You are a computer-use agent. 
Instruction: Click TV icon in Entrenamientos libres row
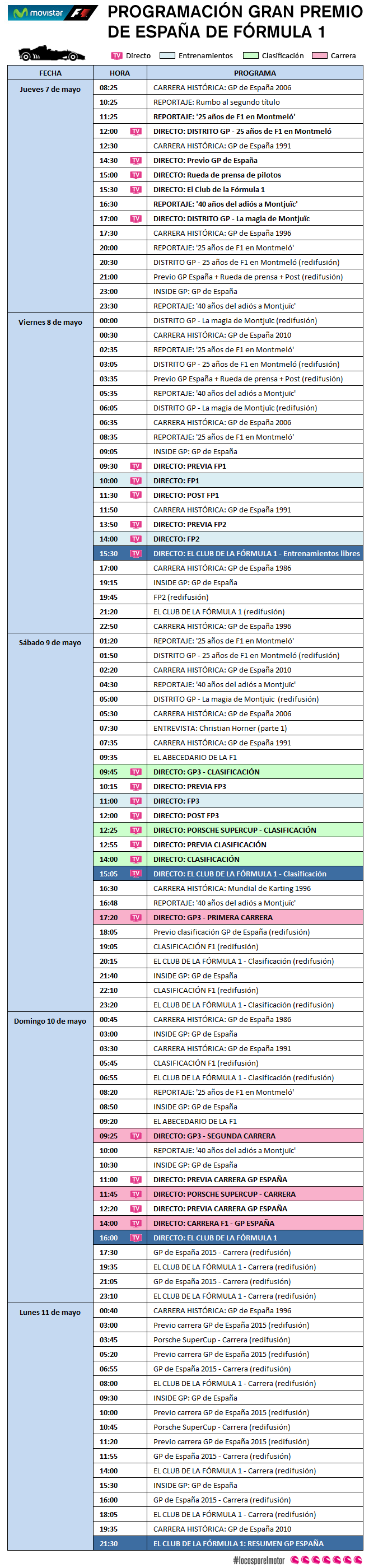136,554
